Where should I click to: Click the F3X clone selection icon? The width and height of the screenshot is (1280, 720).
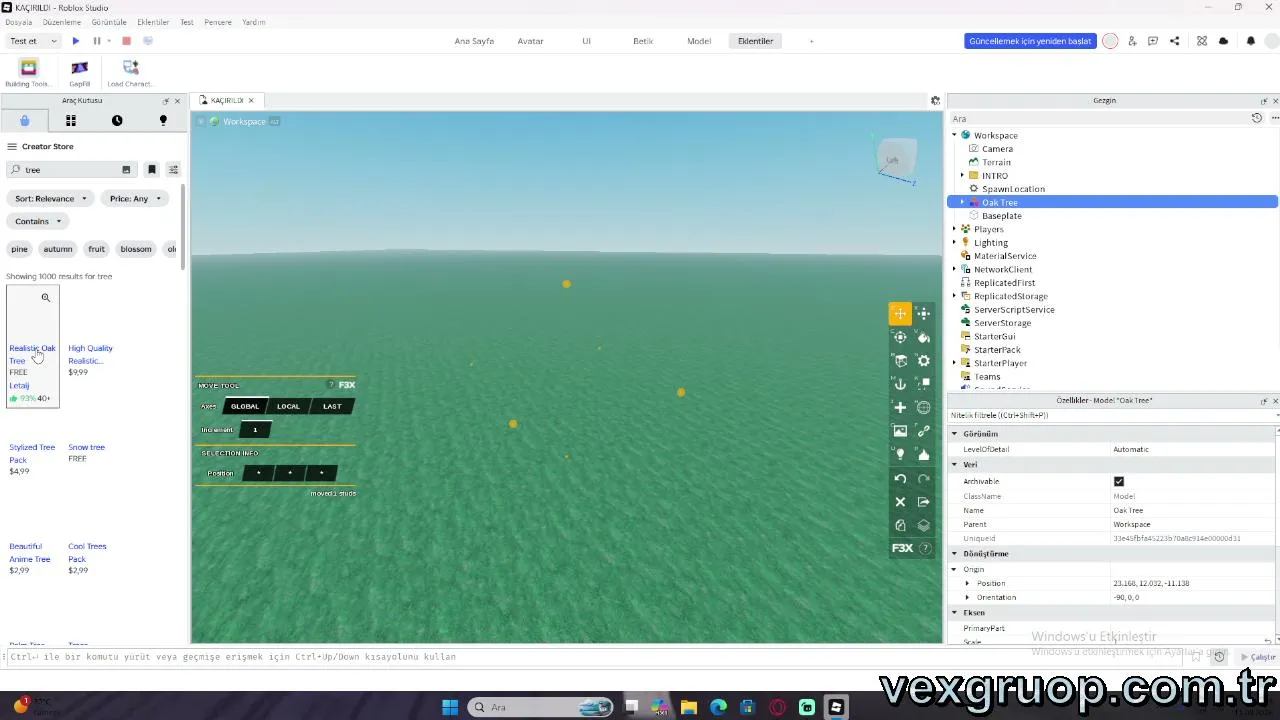[x=900, y=525]
